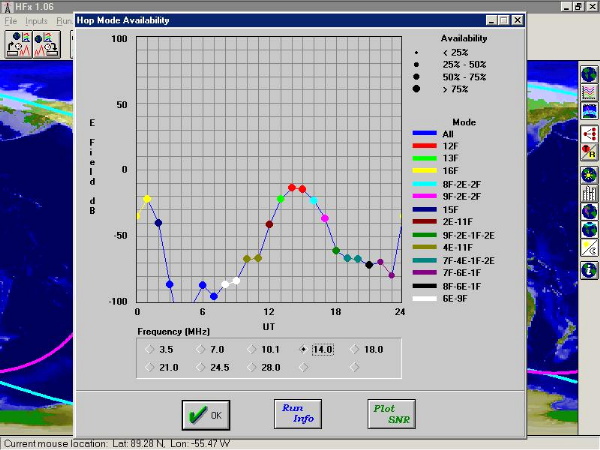Viewport: 600px width, 450px height.
Task: Click the '> 75%' availability legend entry
Action: (x=455, y=89)
